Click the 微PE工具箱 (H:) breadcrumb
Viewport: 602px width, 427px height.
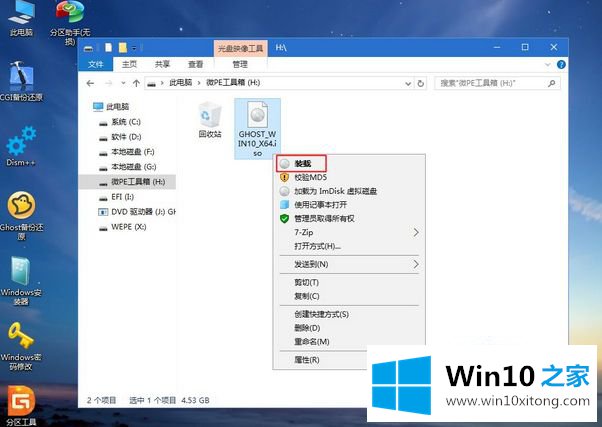click(233, 83)
